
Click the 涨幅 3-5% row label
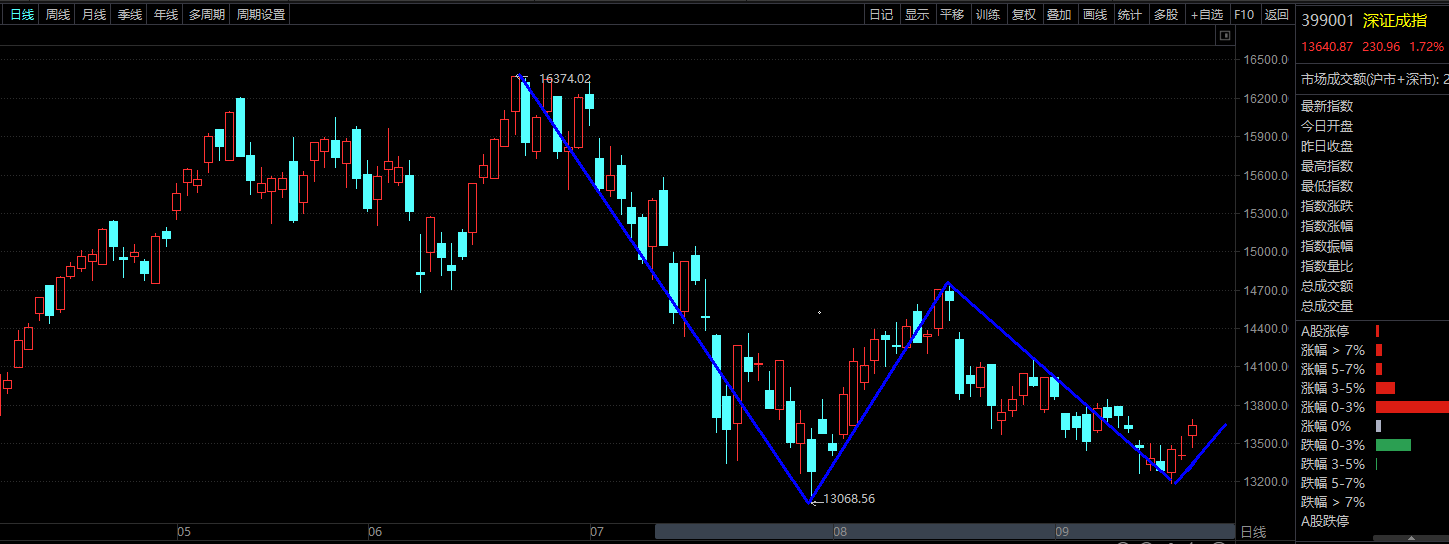(x=1333, y=388)
